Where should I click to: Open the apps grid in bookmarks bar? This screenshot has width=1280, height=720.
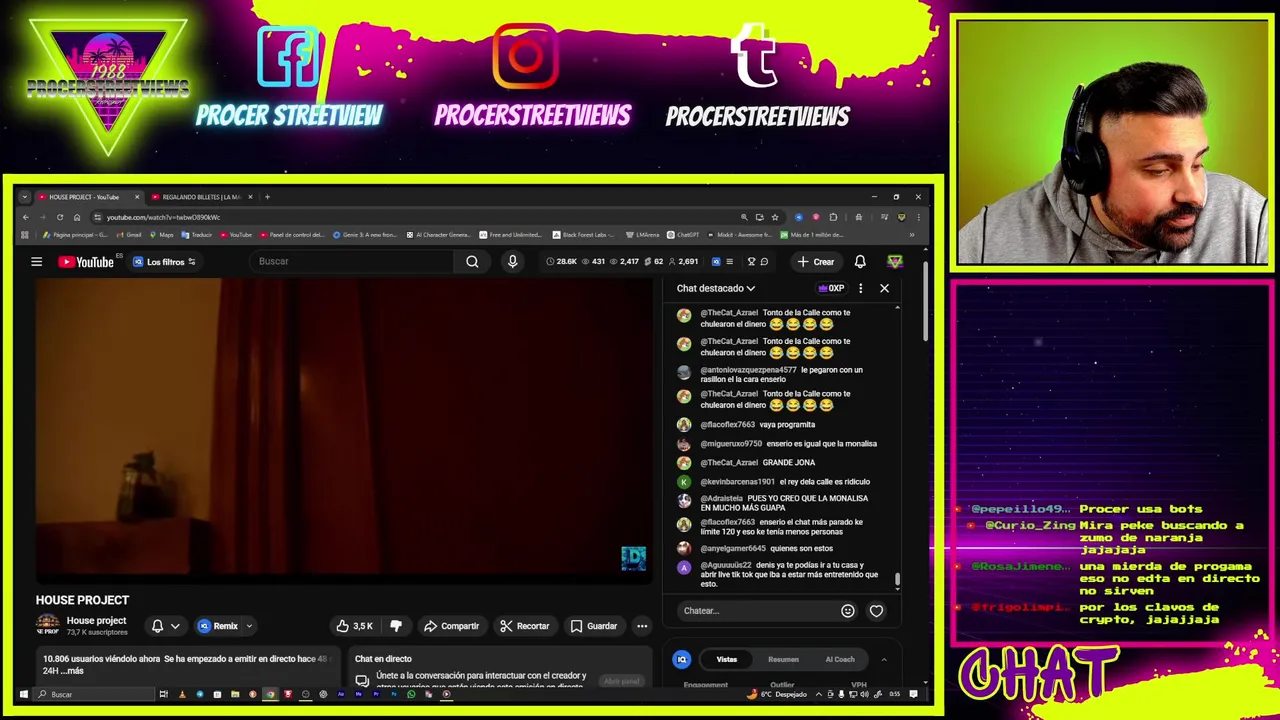coord(25,235)
